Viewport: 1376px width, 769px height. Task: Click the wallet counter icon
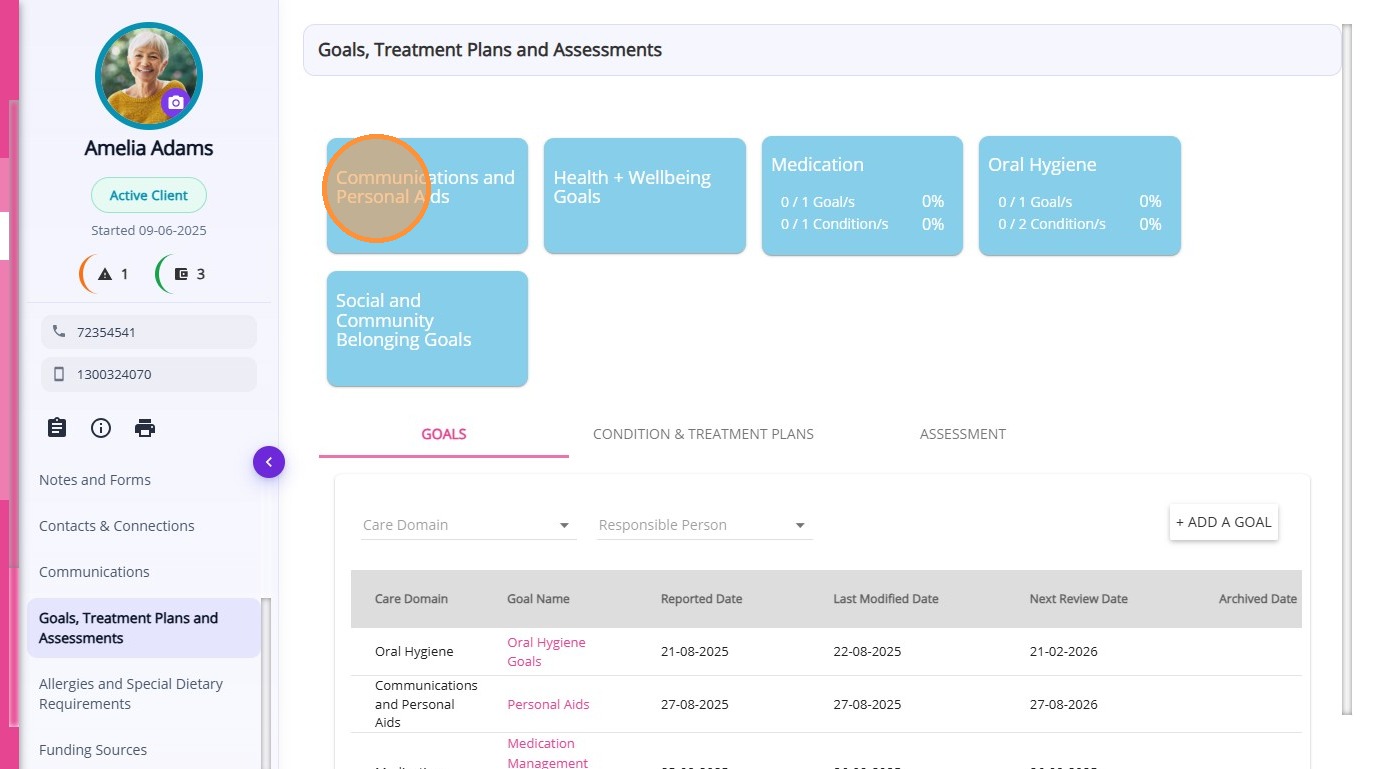click(x=181, y=274)
